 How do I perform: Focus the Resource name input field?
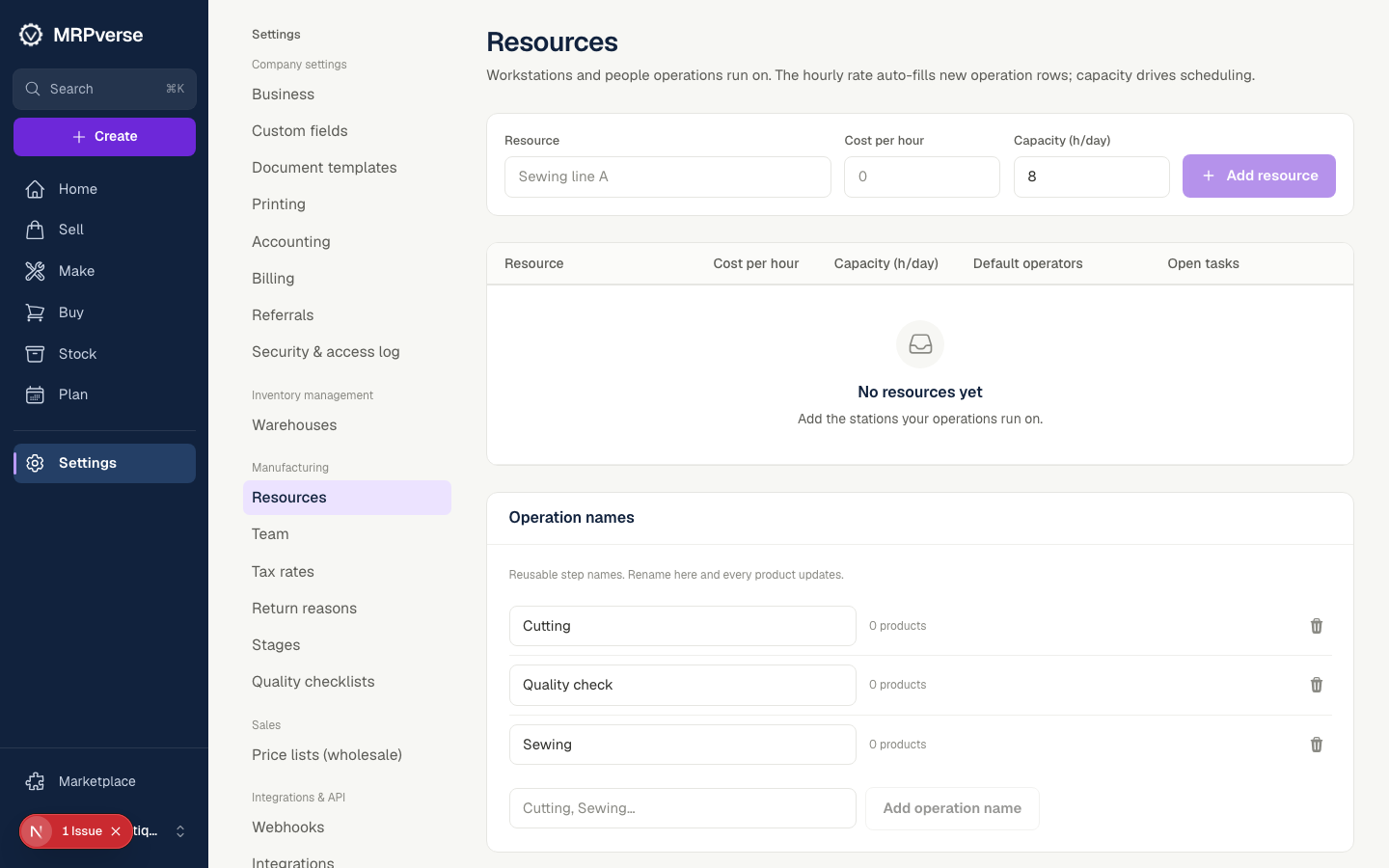pos(667,176)
